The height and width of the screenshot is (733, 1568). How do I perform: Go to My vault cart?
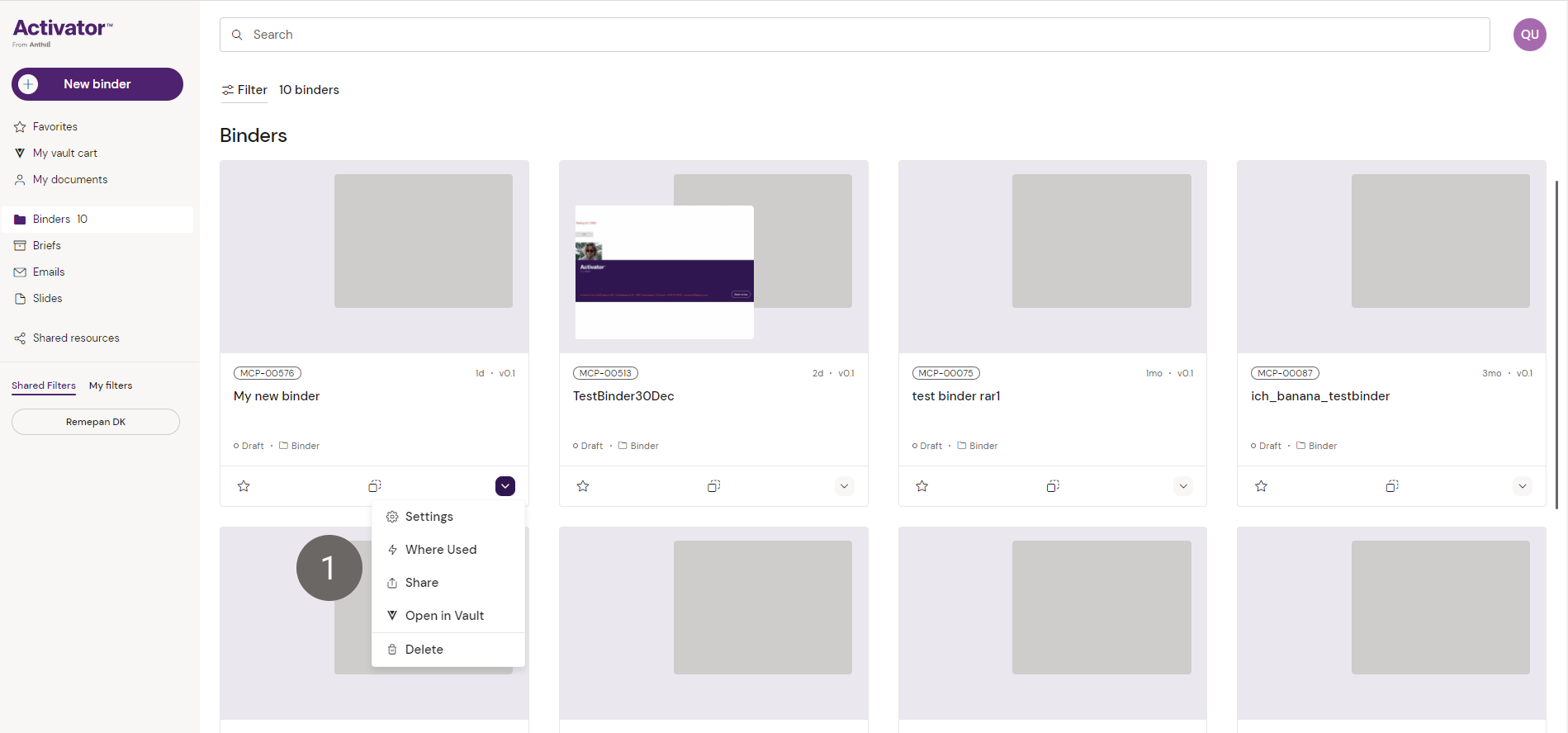[64, 153]
